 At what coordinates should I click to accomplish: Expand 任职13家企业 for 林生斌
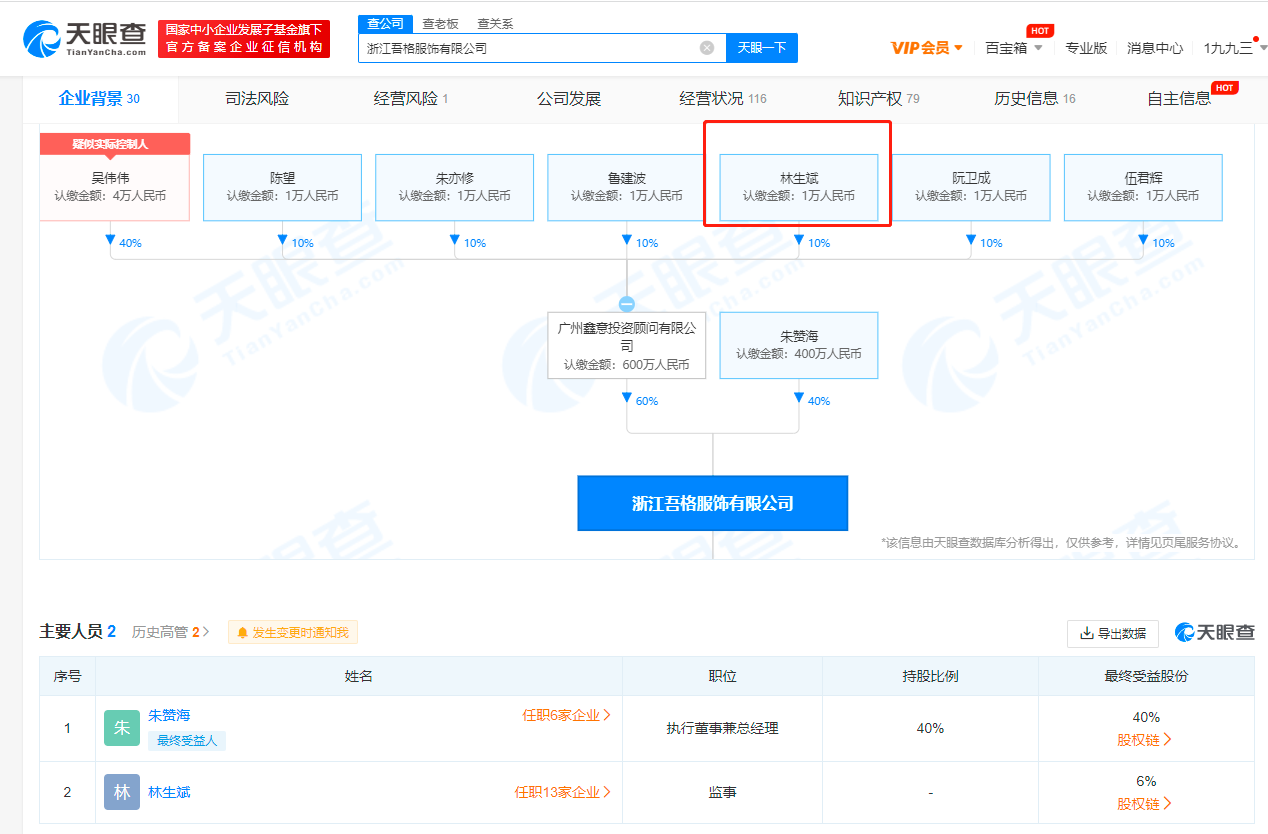pos(562,792)
